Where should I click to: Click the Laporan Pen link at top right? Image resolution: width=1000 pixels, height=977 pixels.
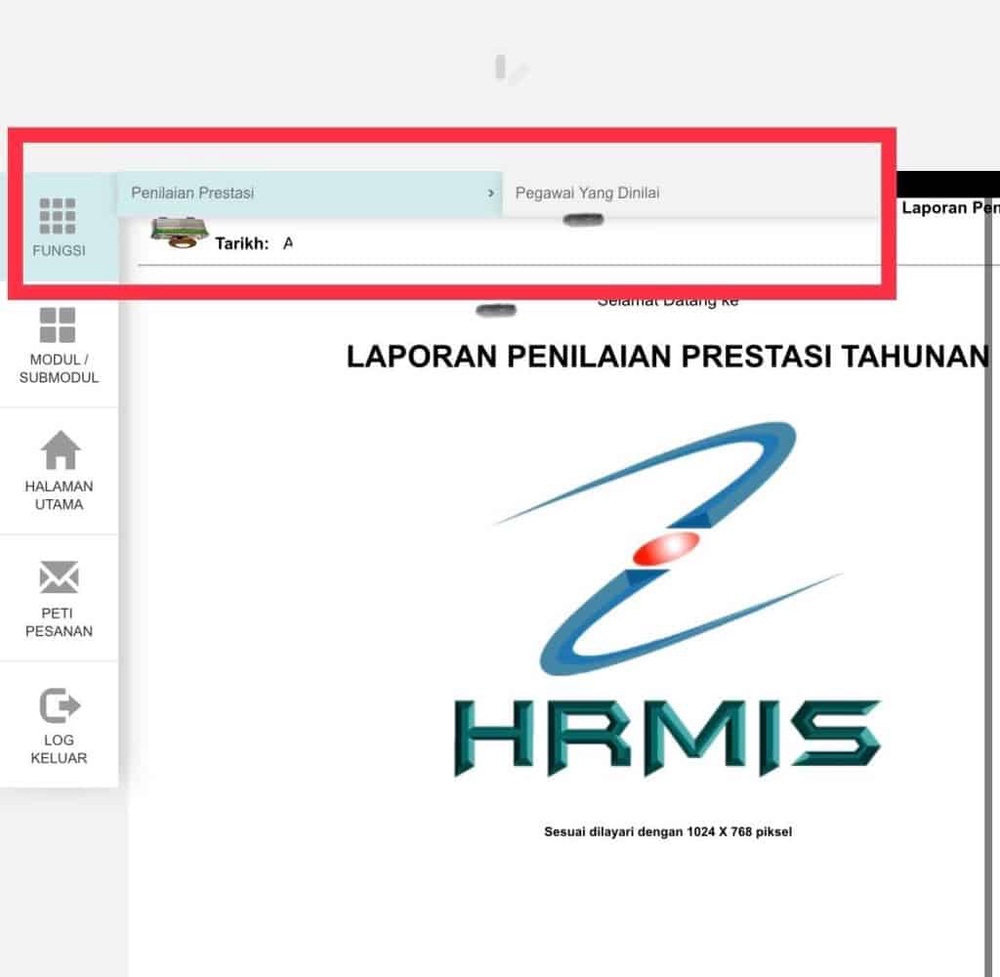(948, 208)
